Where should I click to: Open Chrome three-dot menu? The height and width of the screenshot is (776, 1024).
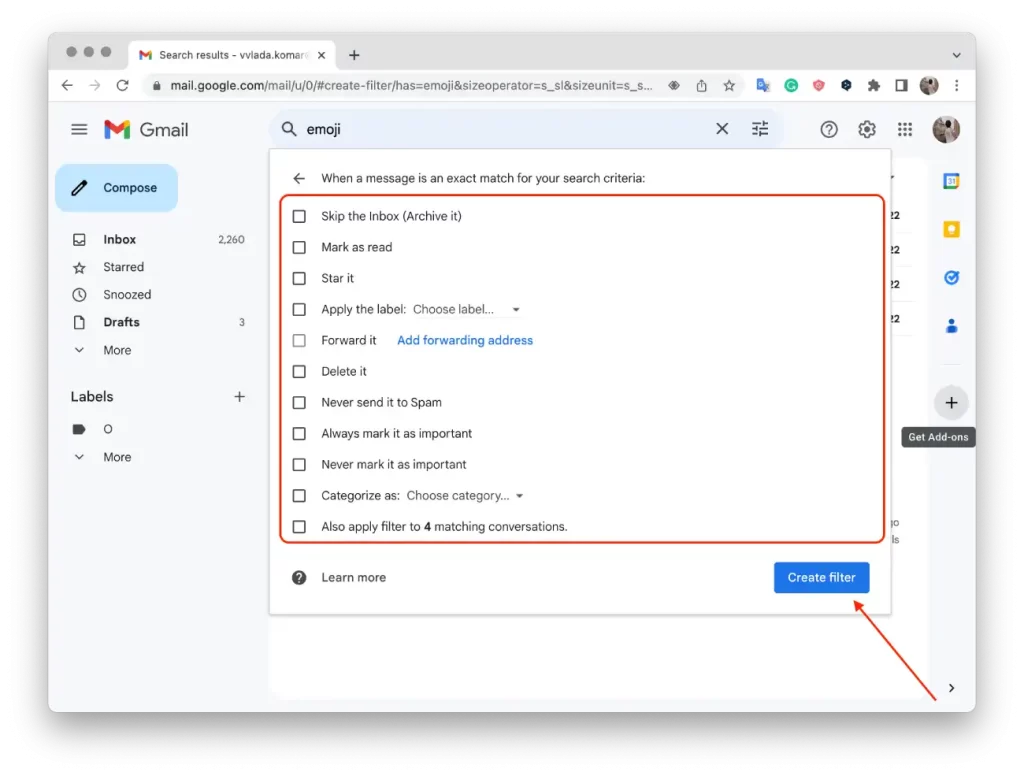(957, 86)
